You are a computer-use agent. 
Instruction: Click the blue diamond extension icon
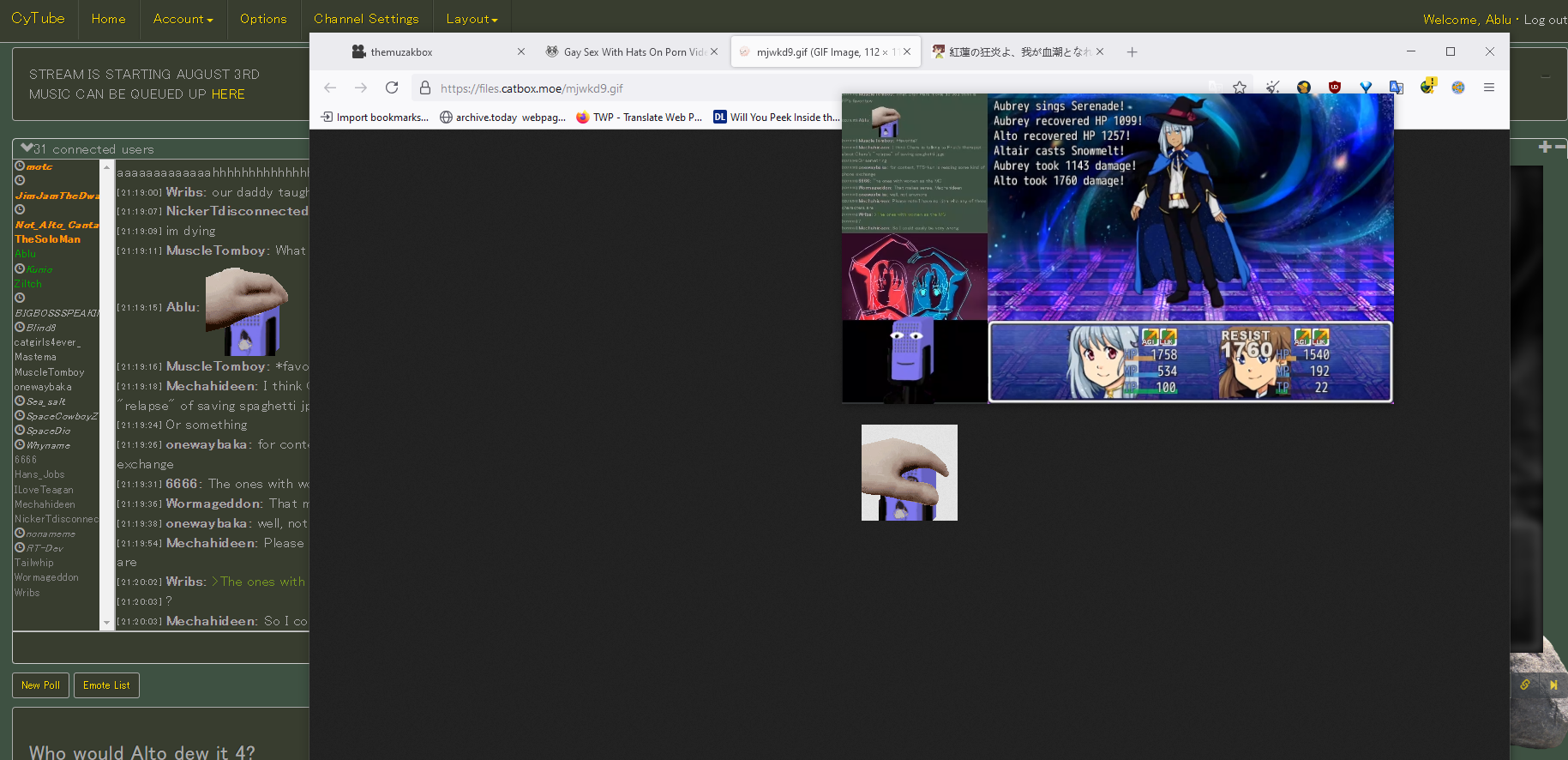(1366, 87)
